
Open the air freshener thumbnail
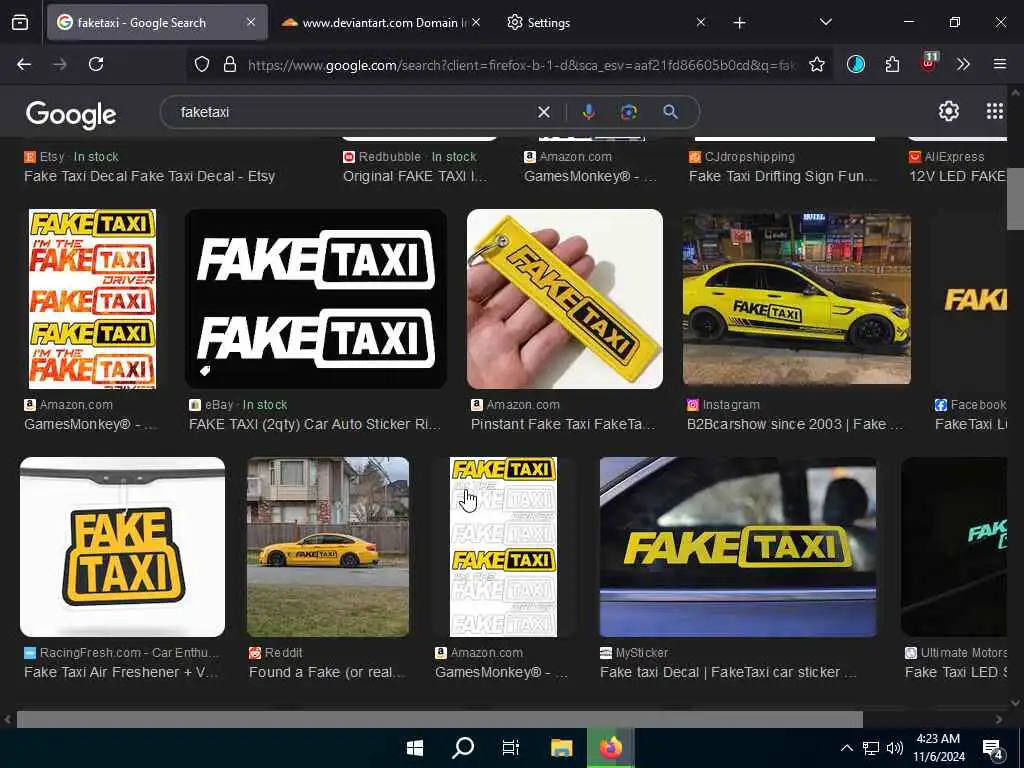(122, 547)
